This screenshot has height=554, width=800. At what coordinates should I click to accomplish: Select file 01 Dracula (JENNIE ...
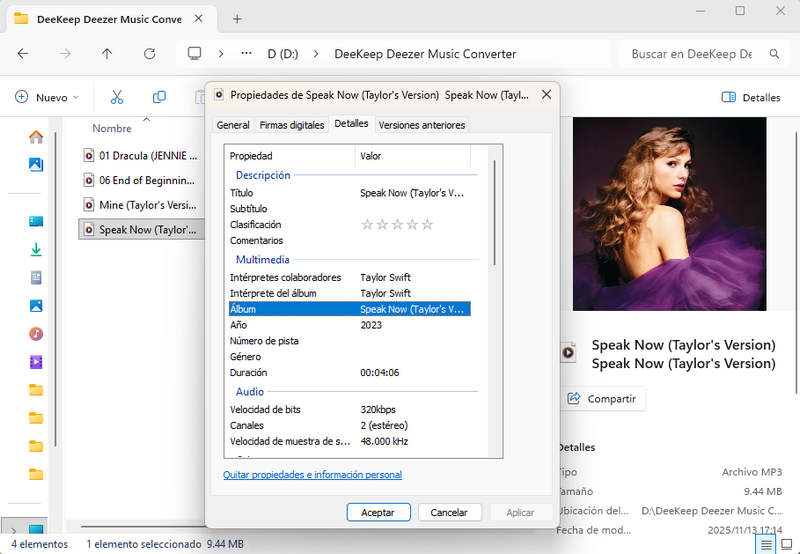[x=141, y=156]
